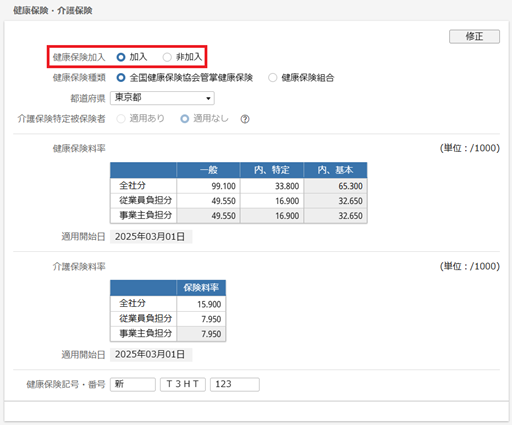The image size is (512, 425).
Task: Click 従業員負担分 内、特定 rate 16.900
Action: coord(271,201)
